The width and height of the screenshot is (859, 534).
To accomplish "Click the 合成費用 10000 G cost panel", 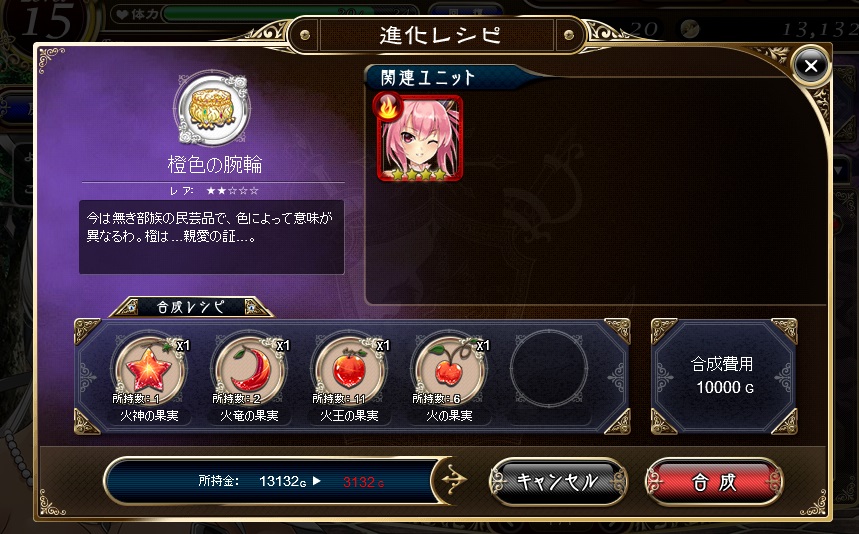I will point(724,376).
